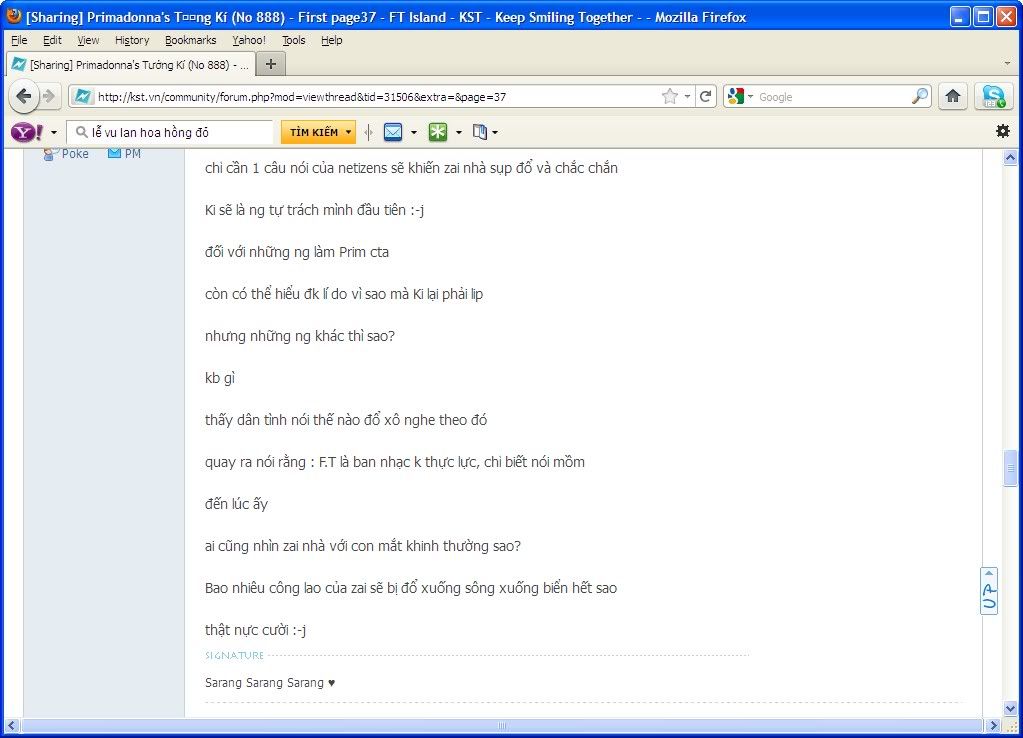Click the Yahoo toolbar separator grip
The height and width of the screenshot is (738, 1023).
369,132
